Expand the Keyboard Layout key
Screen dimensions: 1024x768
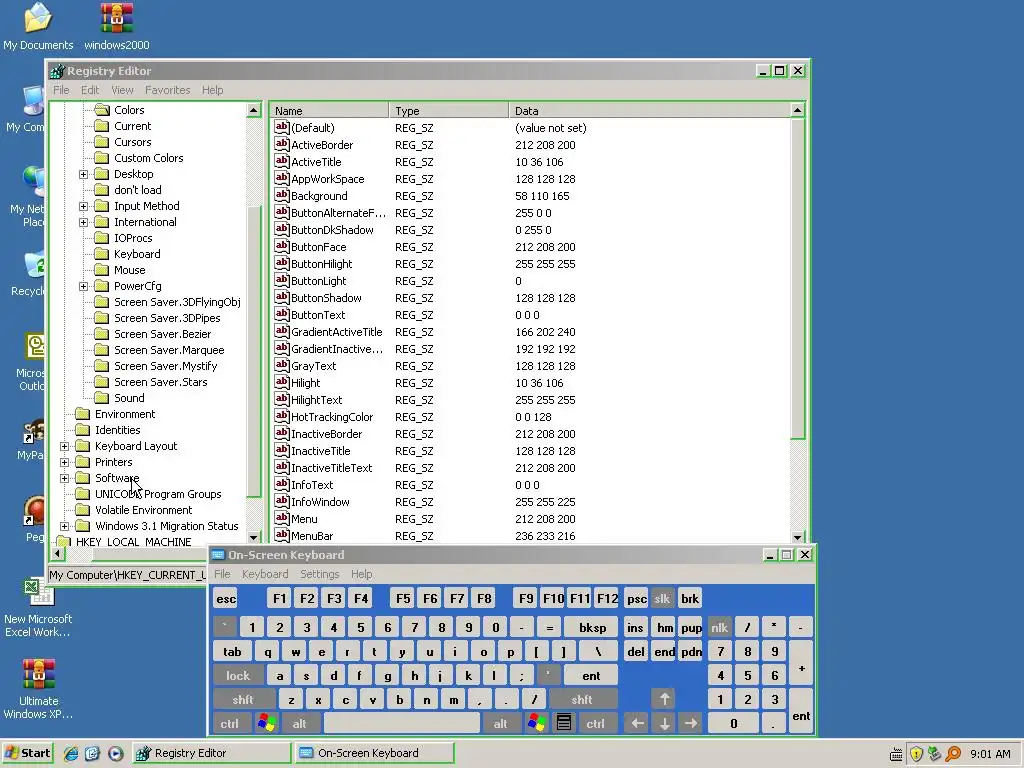click(x=64, y=446)
